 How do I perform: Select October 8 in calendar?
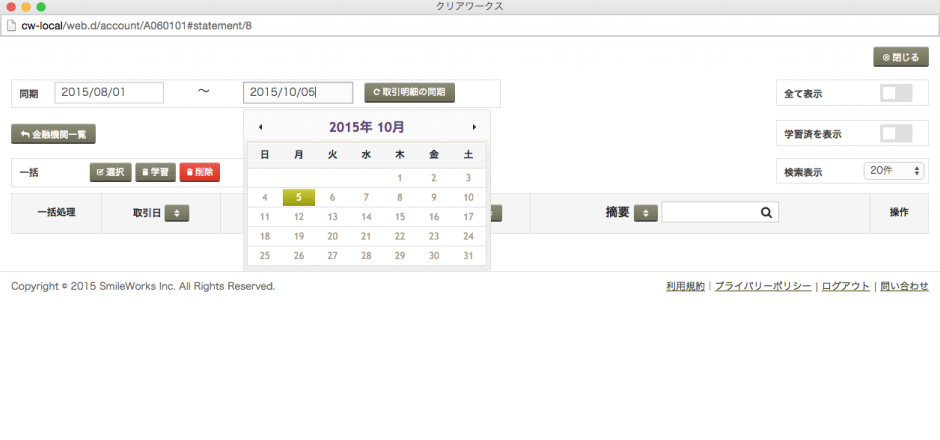tap(400, 198)
